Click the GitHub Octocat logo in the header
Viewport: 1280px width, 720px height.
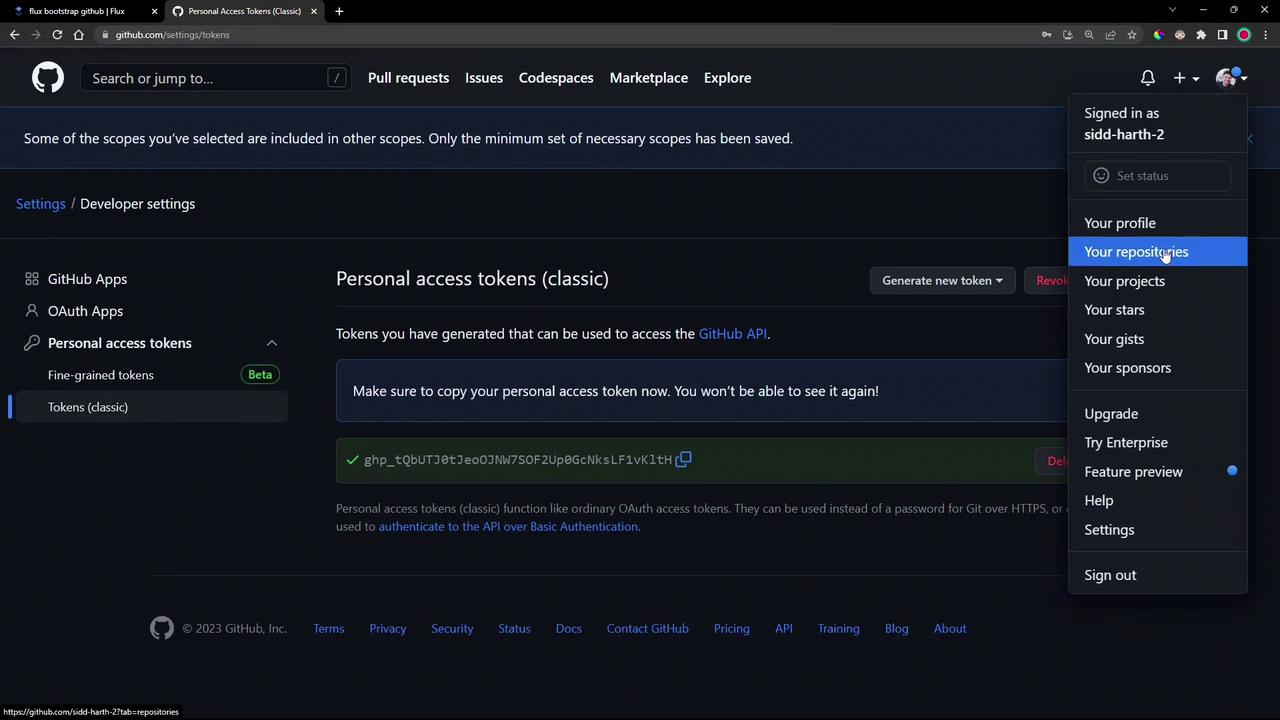point(47,78)
